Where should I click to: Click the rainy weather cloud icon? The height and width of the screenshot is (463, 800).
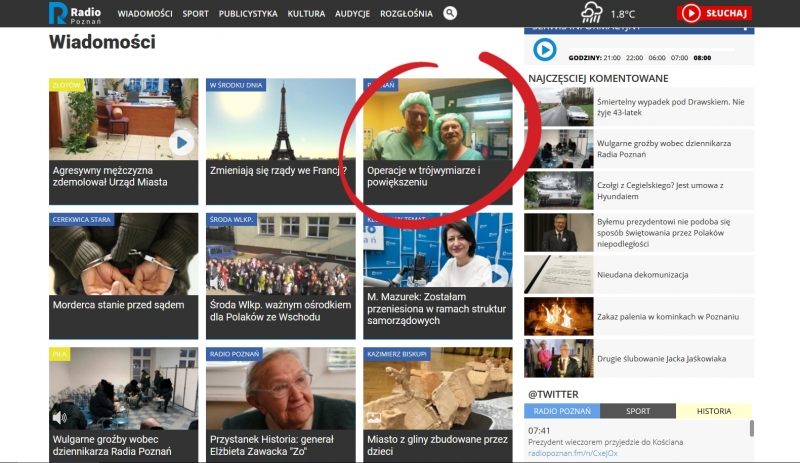click(x=592, y=13)
